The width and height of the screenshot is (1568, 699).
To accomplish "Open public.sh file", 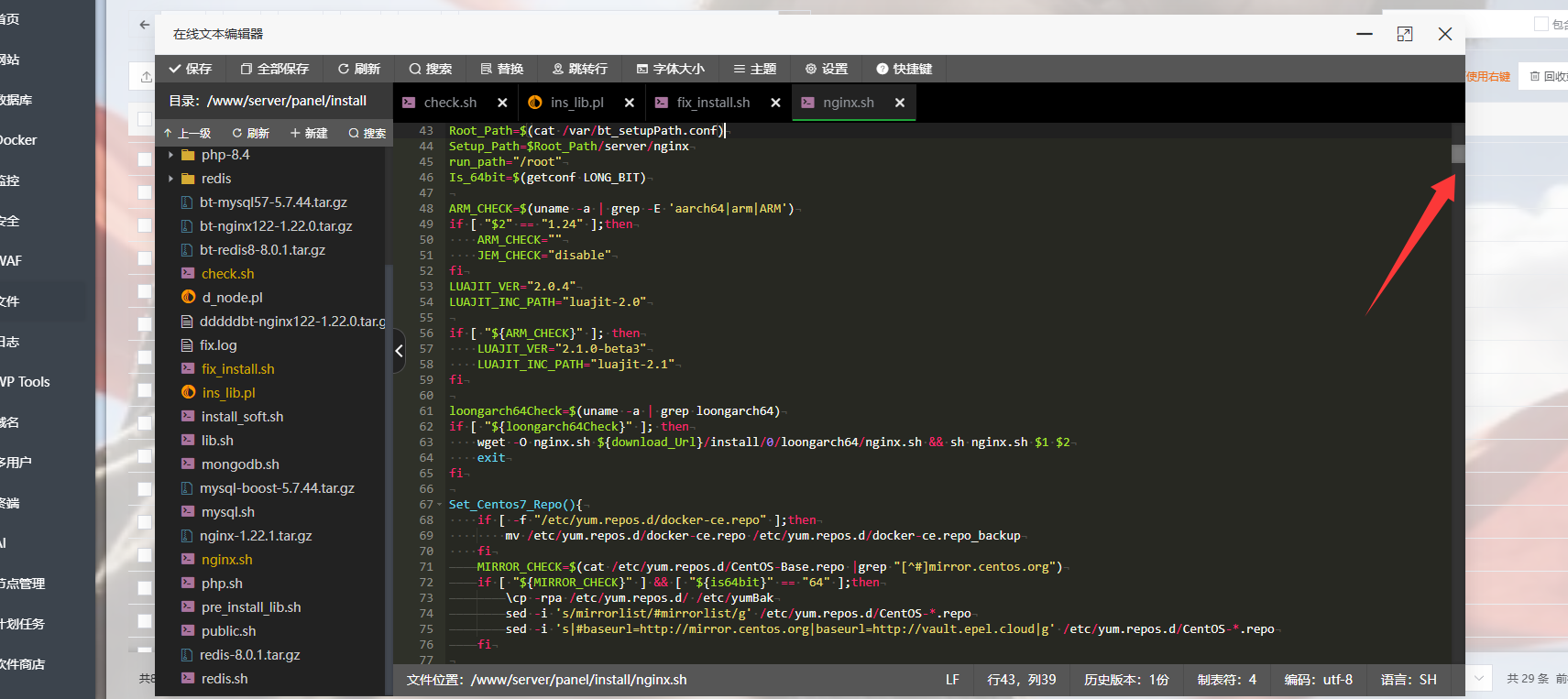I will point(228,631).
